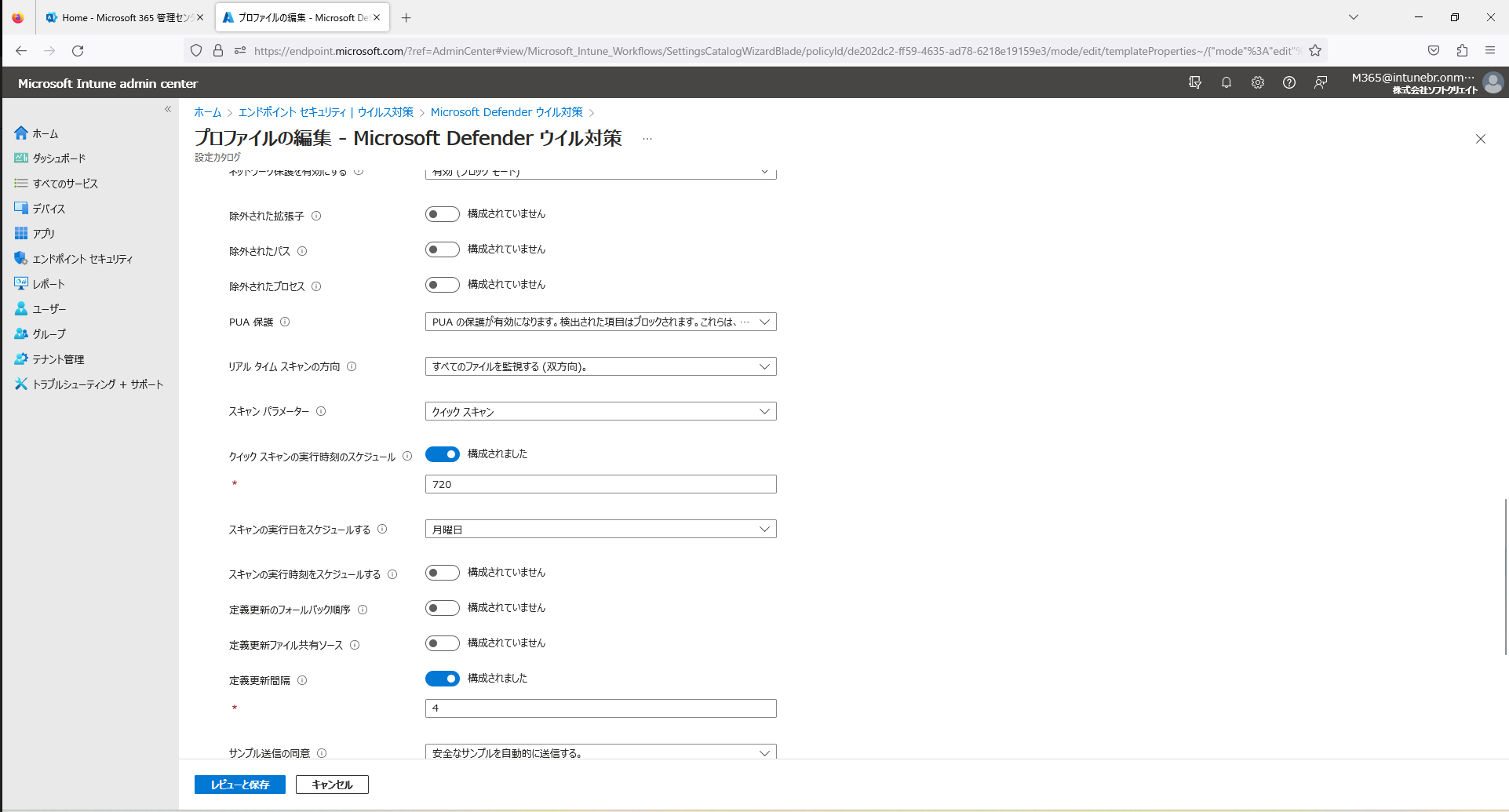Close the profile edit blade
This screenshot has height=812, width=1509.
coord(1481,139)
